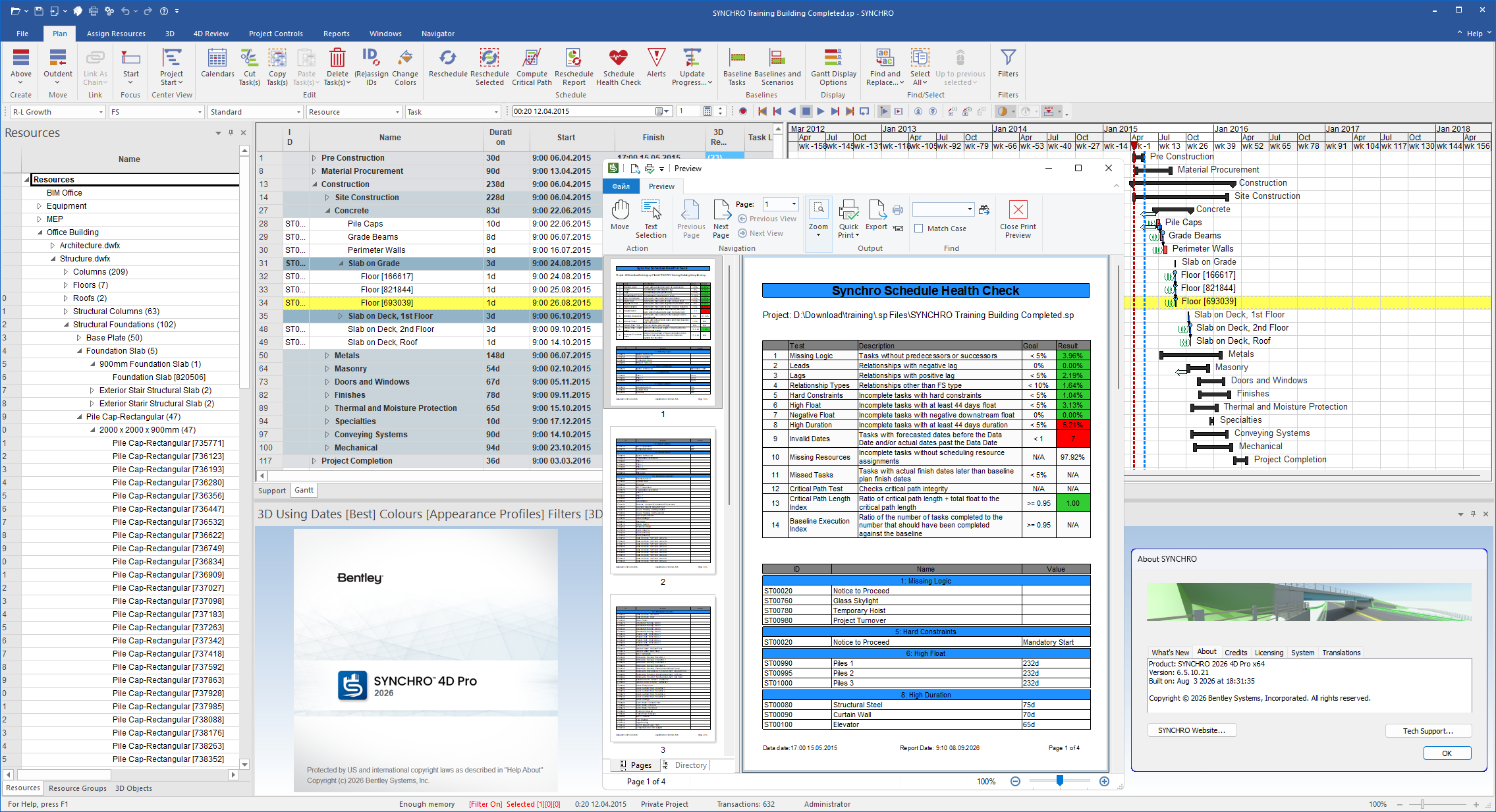Toggle auto-hide pin on Resources panel

pos(231,133)
